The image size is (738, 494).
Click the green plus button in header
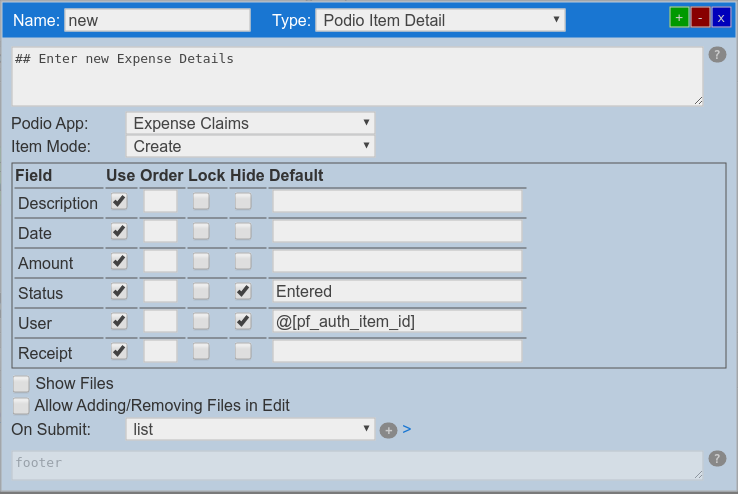tap(679, 17)
